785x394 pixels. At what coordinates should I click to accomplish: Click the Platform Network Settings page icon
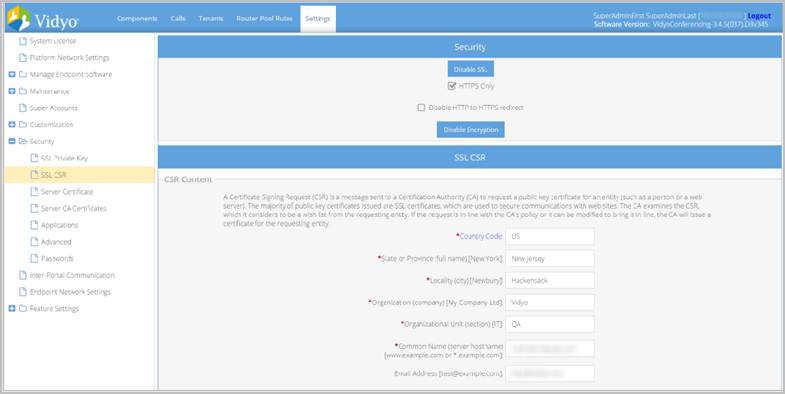23,58
